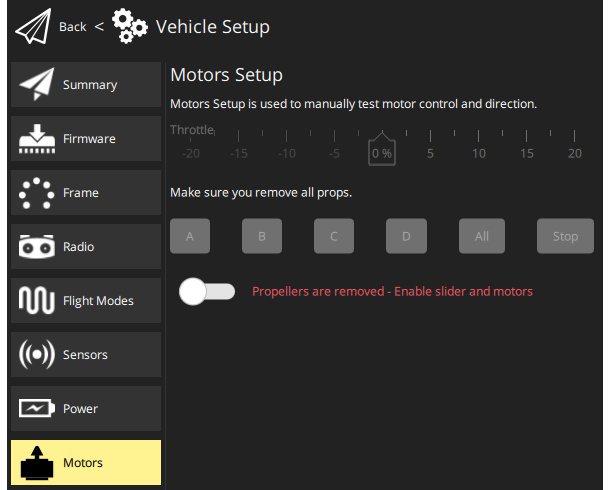Click the Radio controller icon
This screenshot has width=610, height=490.
(36, 247)
